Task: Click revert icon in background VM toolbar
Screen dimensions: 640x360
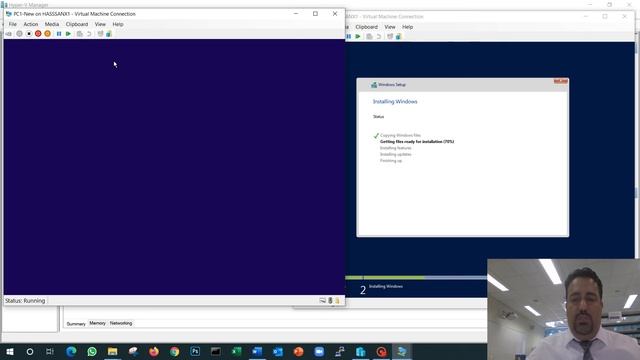Action: [379, 36]
